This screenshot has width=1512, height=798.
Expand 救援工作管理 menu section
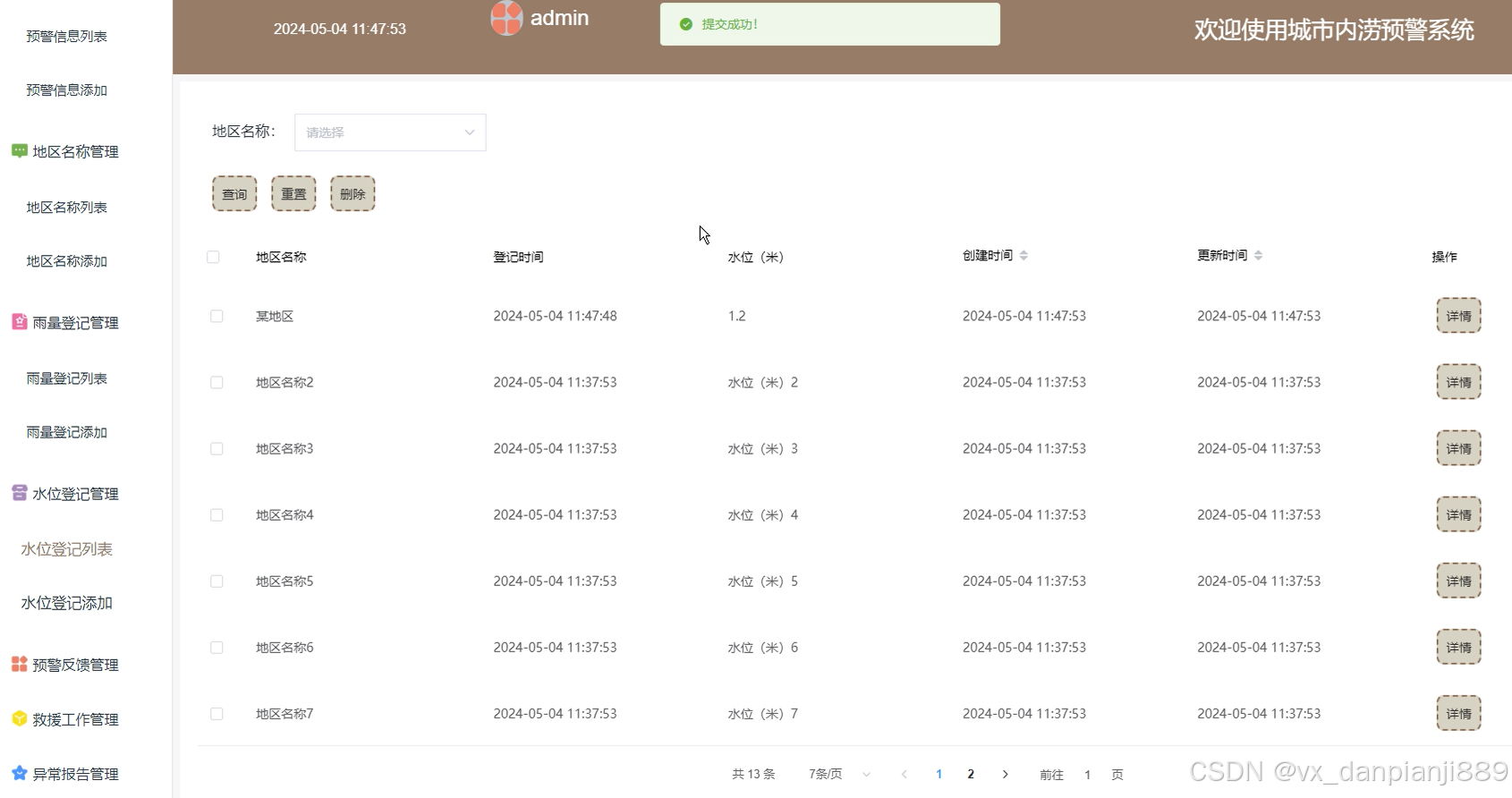point(75,718)
